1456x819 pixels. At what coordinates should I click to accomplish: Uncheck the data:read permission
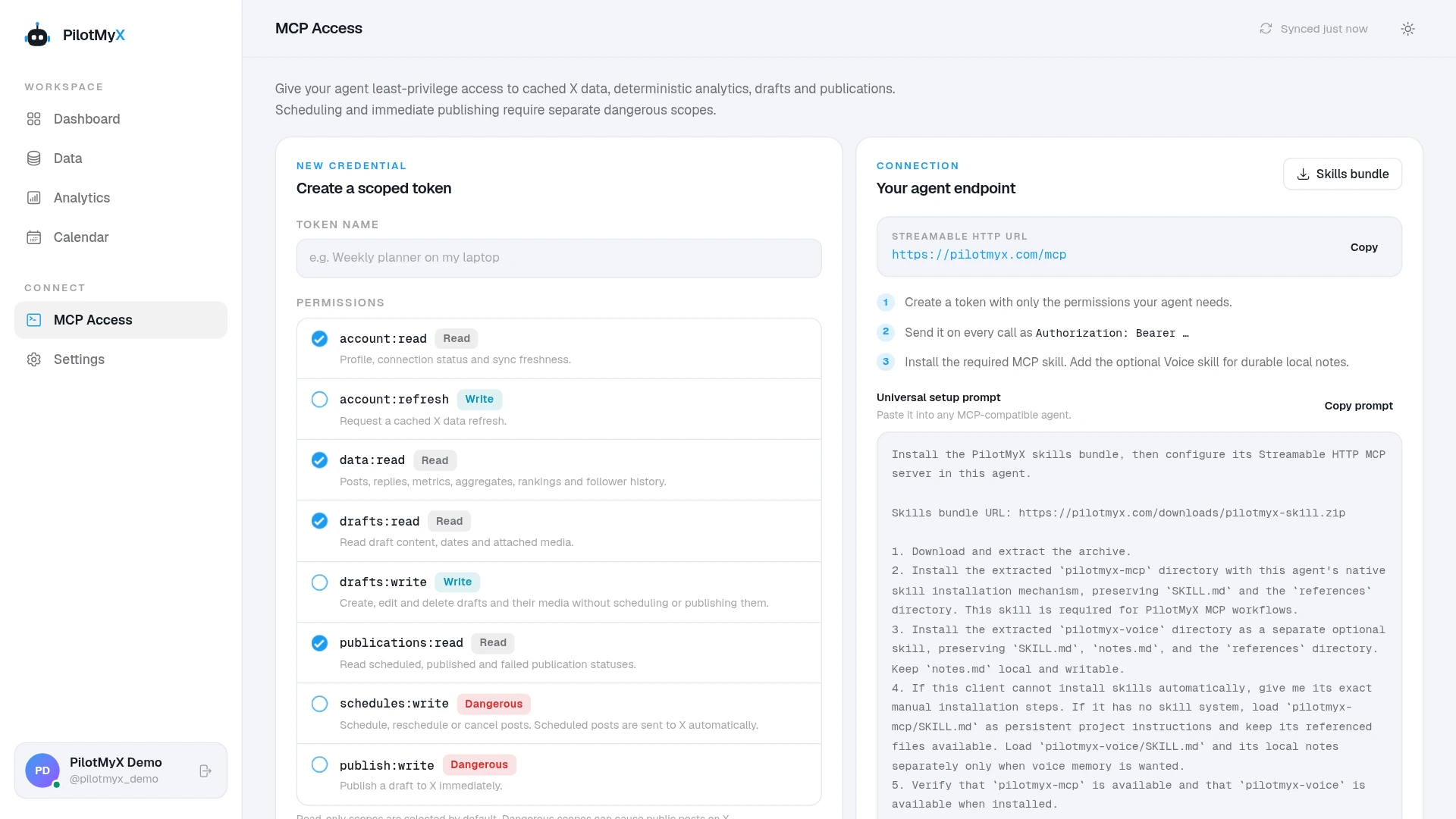(x=319, y=460)
